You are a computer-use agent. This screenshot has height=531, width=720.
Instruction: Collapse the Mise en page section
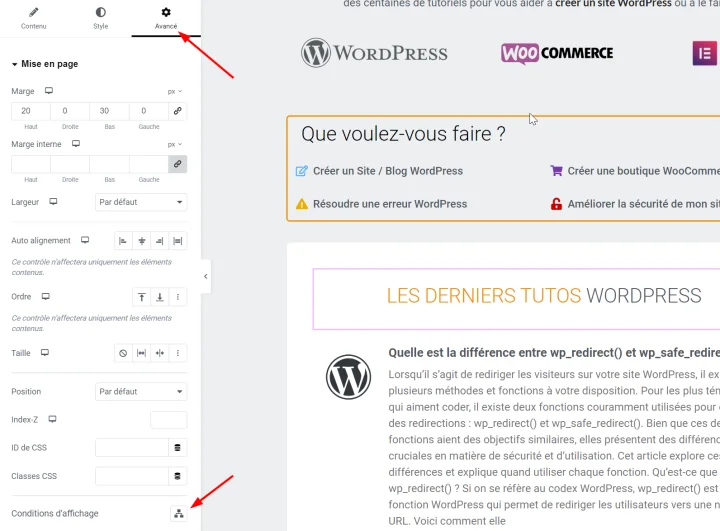(x=45, y=64)
